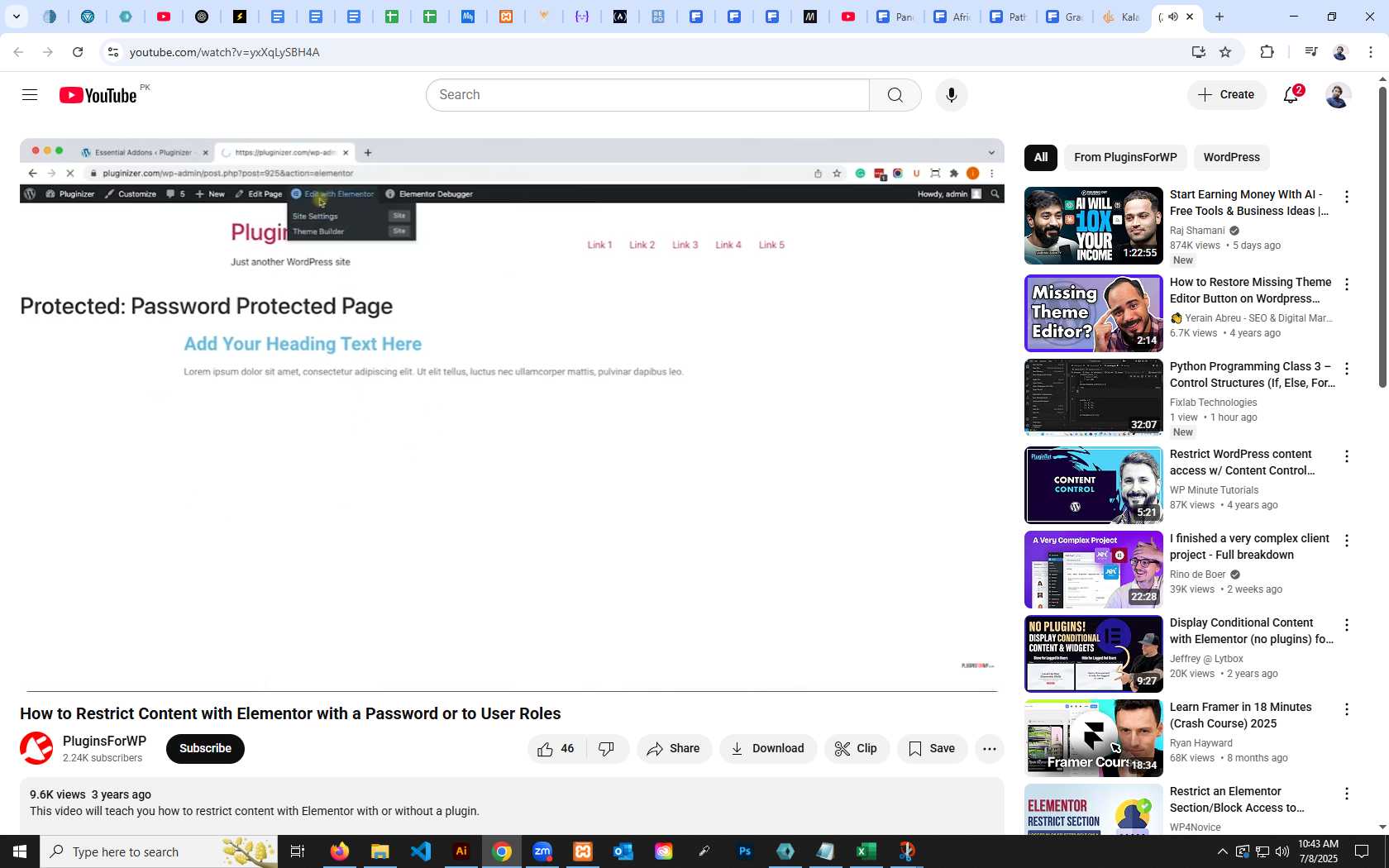Click the install app icon in address bar
This screenshot has width=1389, height=868.
pos(1198,52)
